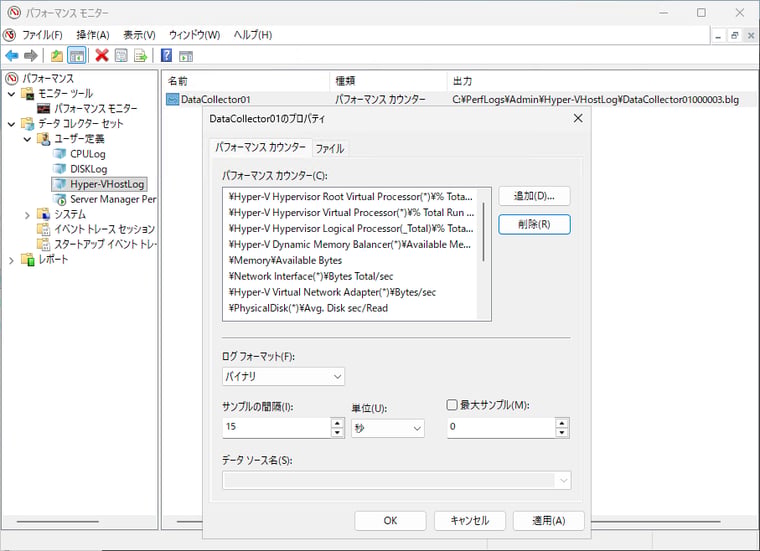The width and height of the screenshot is (760, 551).
Task: Click DataCollector01 row icon in list
Action: [172, 99]
